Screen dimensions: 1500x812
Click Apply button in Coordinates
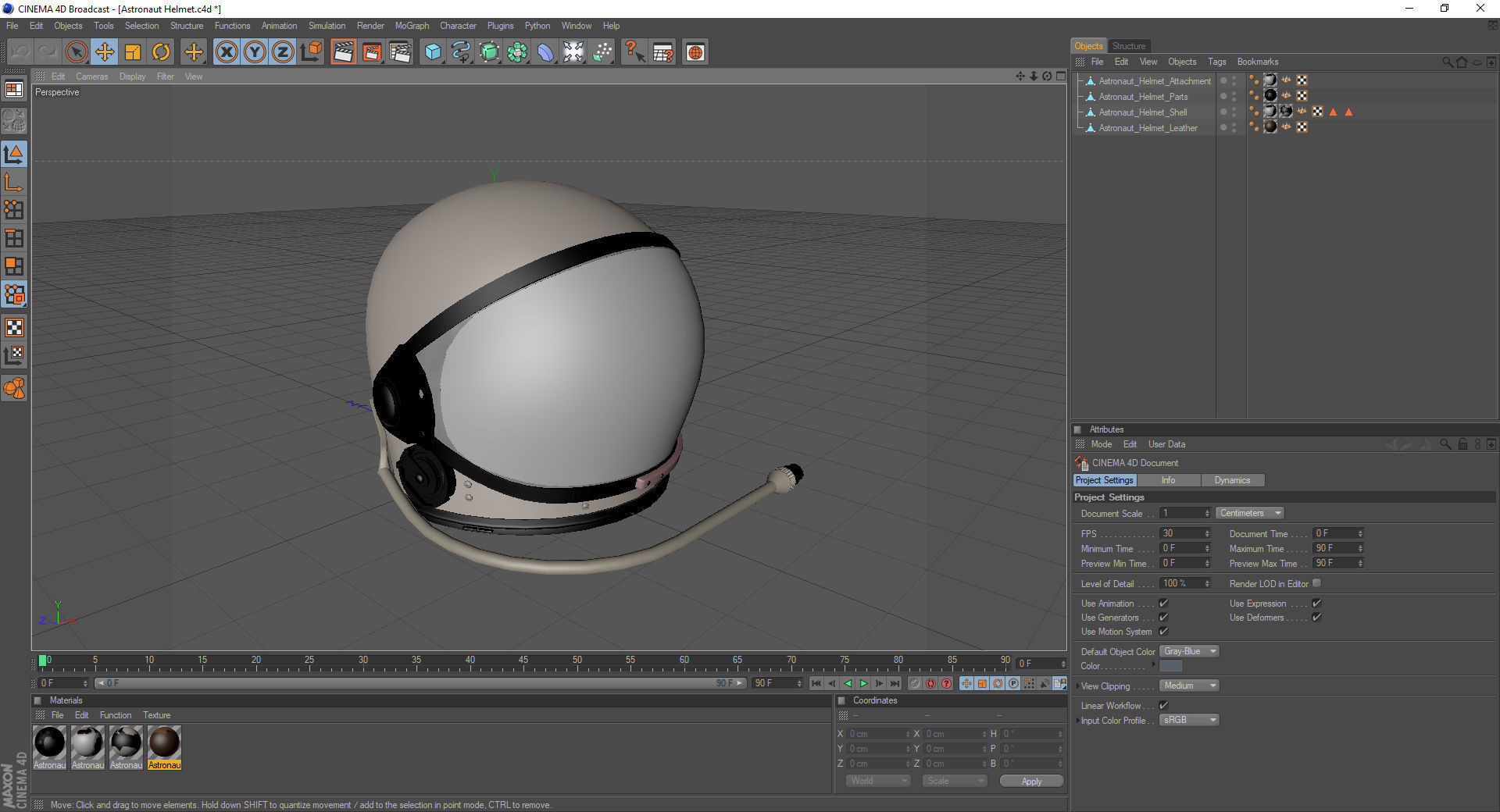tap(1031, 782)
